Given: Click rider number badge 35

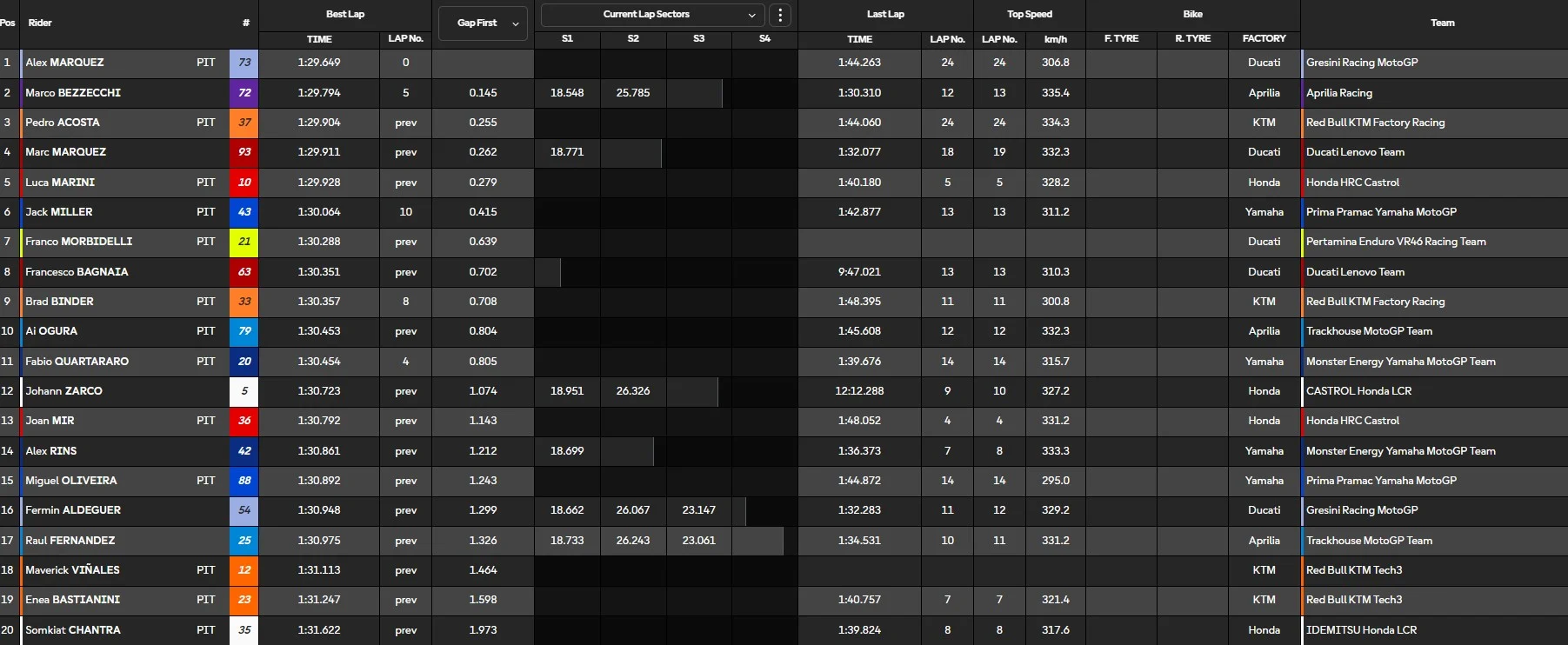Looking at the screenshot, I should click(244, 630).
